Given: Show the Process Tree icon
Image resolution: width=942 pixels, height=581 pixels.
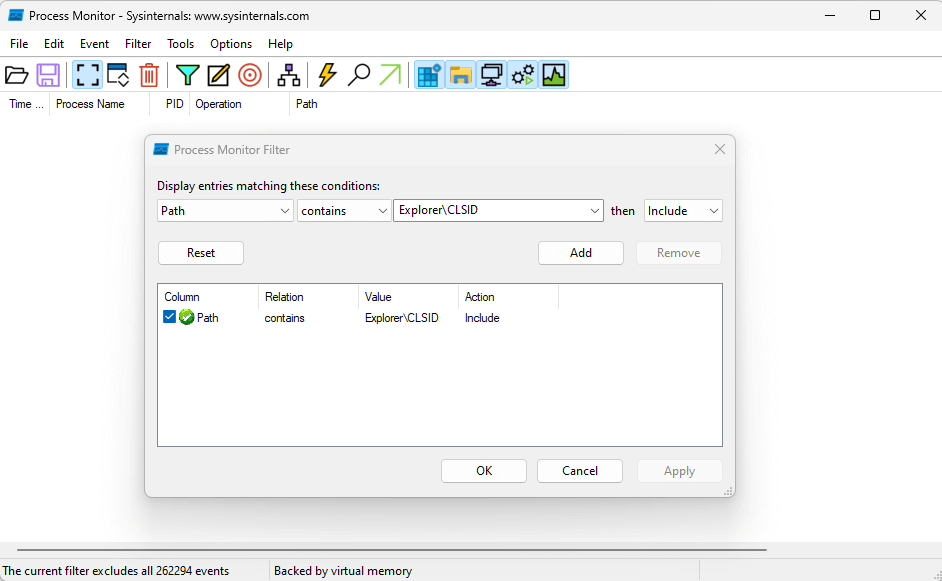Looking at the screenshot, I should click(289, 75).
